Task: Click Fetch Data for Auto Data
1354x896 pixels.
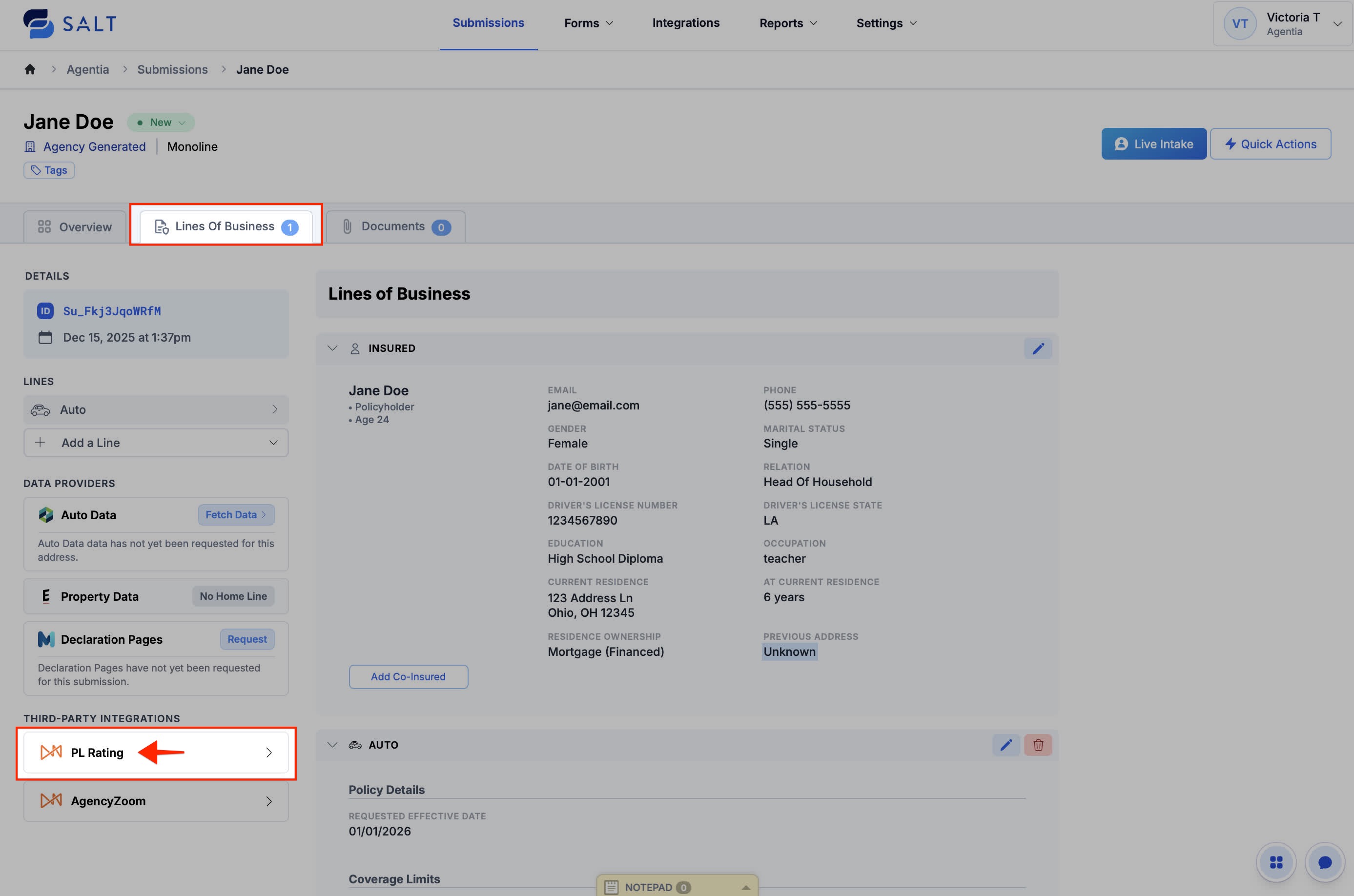Action: [x=235, y=515]
